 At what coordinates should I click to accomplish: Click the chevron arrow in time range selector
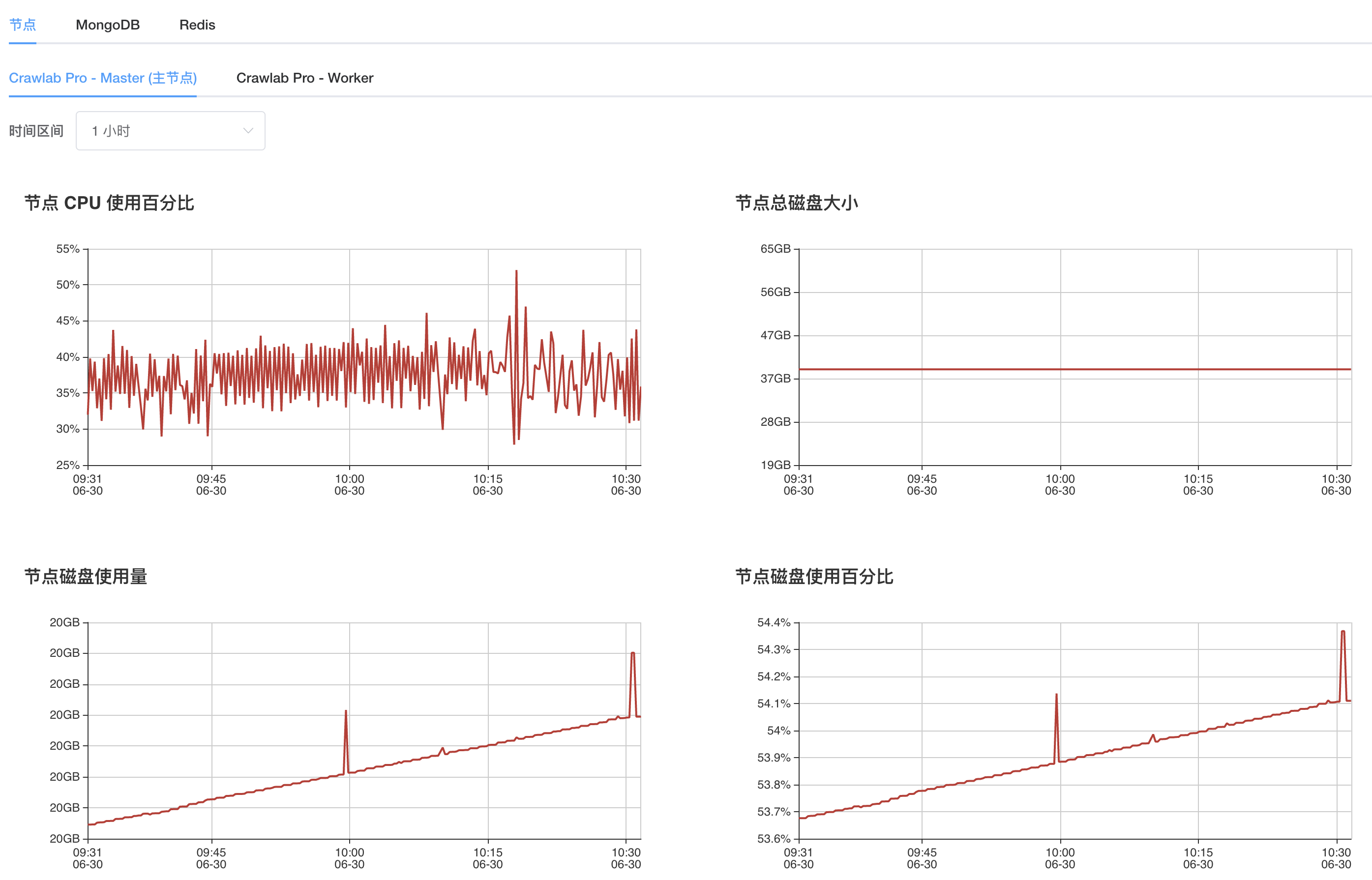(248, 131)
